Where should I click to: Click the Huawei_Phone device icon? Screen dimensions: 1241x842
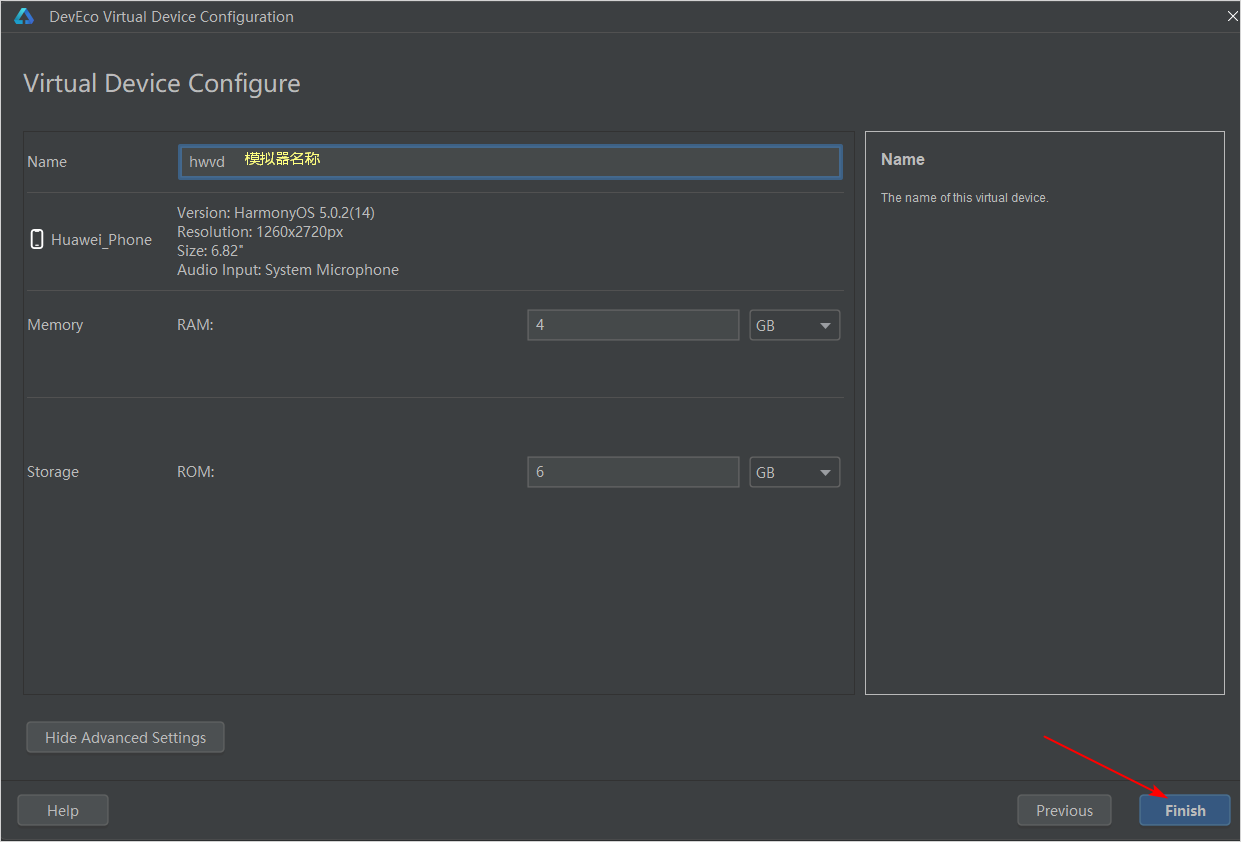[x=37, y=239]
